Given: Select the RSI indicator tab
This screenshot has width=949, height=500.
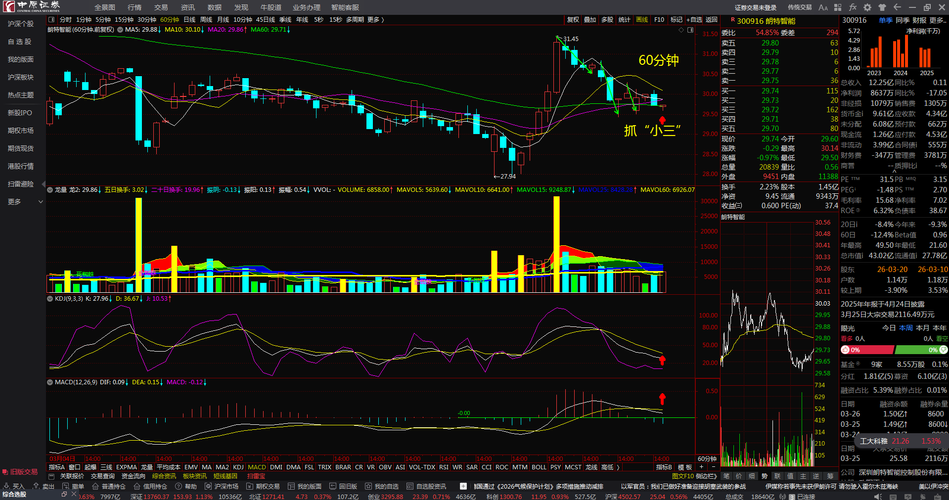Looking at the screenshot, I should [444, 467].
